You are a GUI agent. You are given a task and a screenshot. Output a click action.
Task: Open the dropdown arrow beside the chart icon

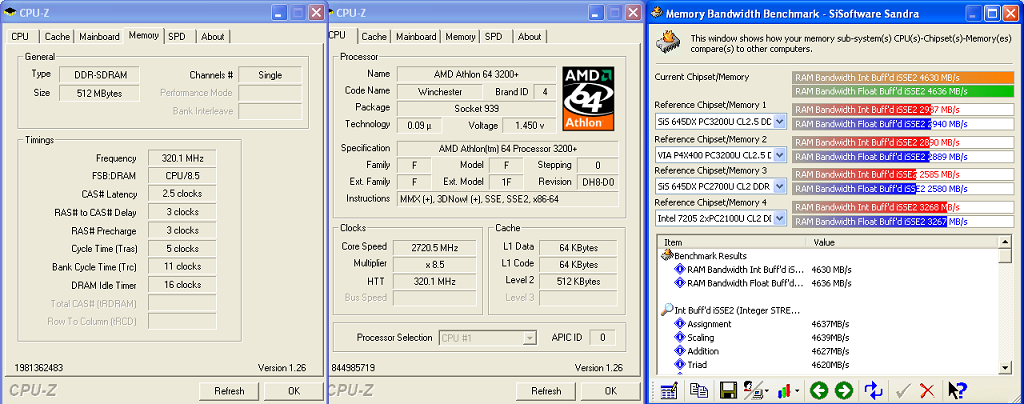[799, 392]
